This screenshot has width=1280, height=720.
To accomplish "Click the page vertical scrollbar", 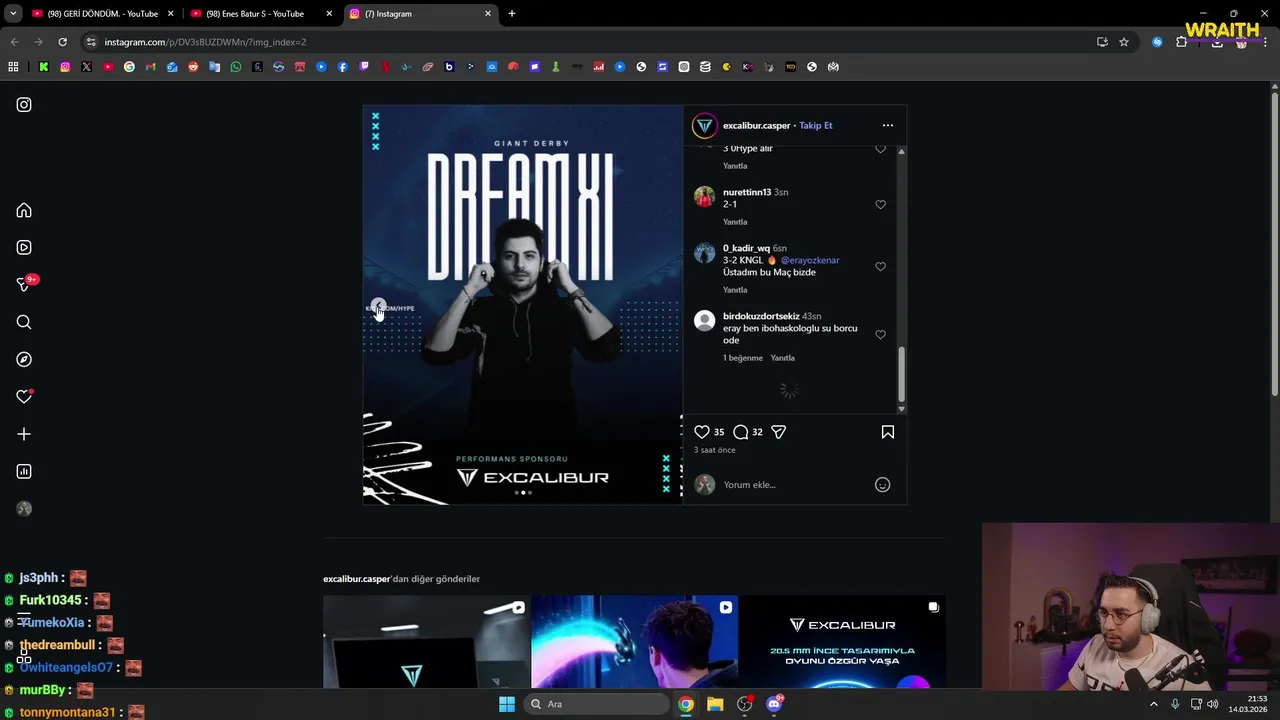I will click(x=1275, y=245).
